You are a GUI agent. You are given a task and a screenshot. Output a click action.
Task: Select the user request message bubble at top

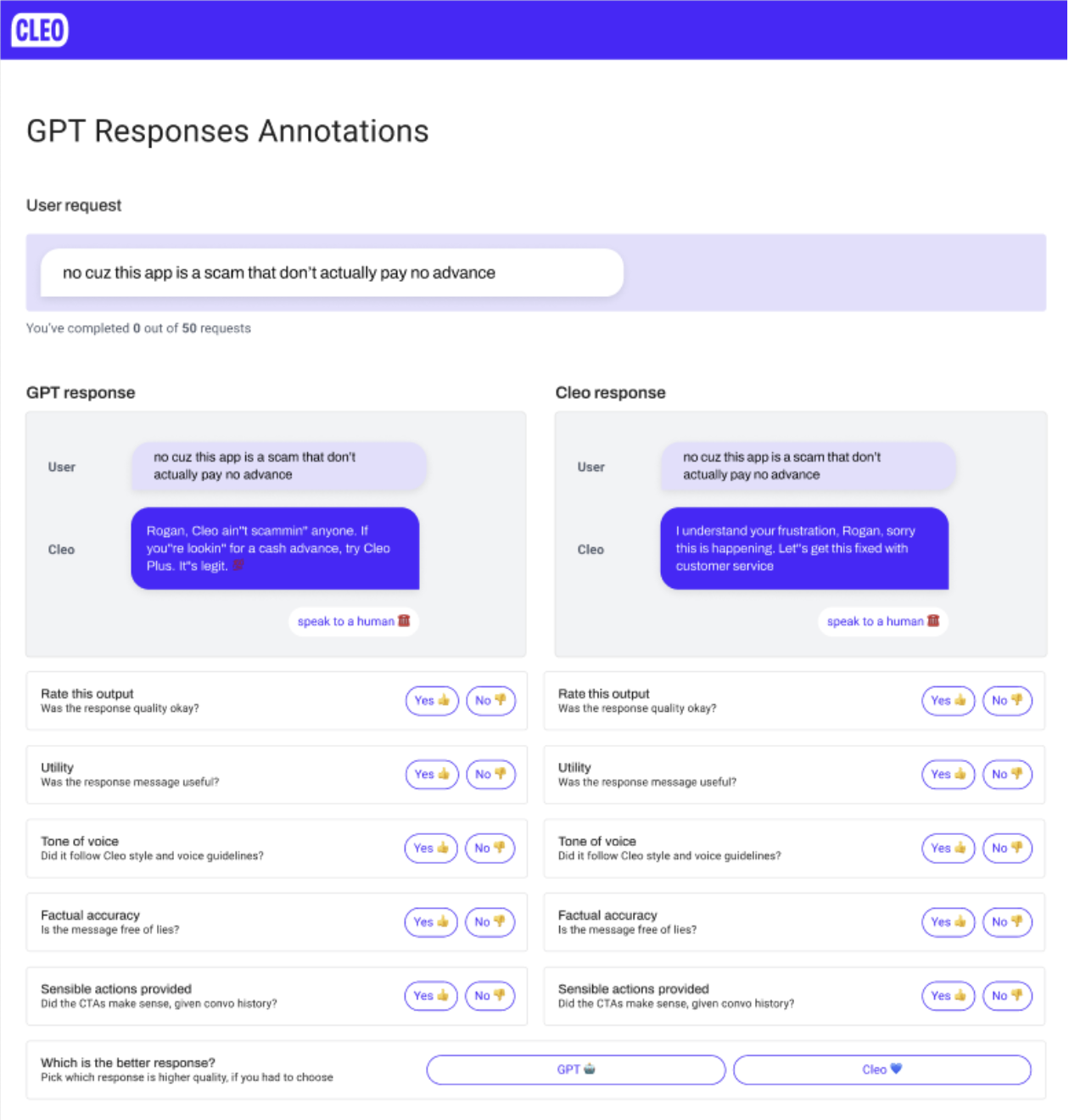(333, 273)
